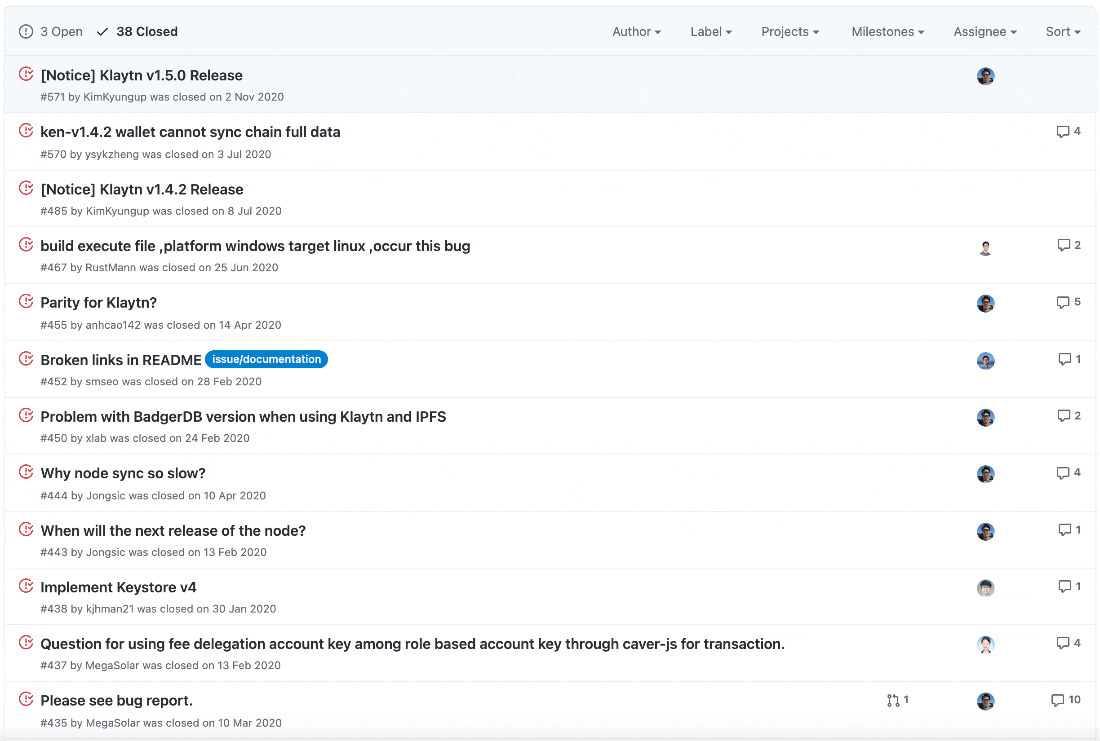
Task: Open comments on Implement Keystore v4
Action: 1070,586
